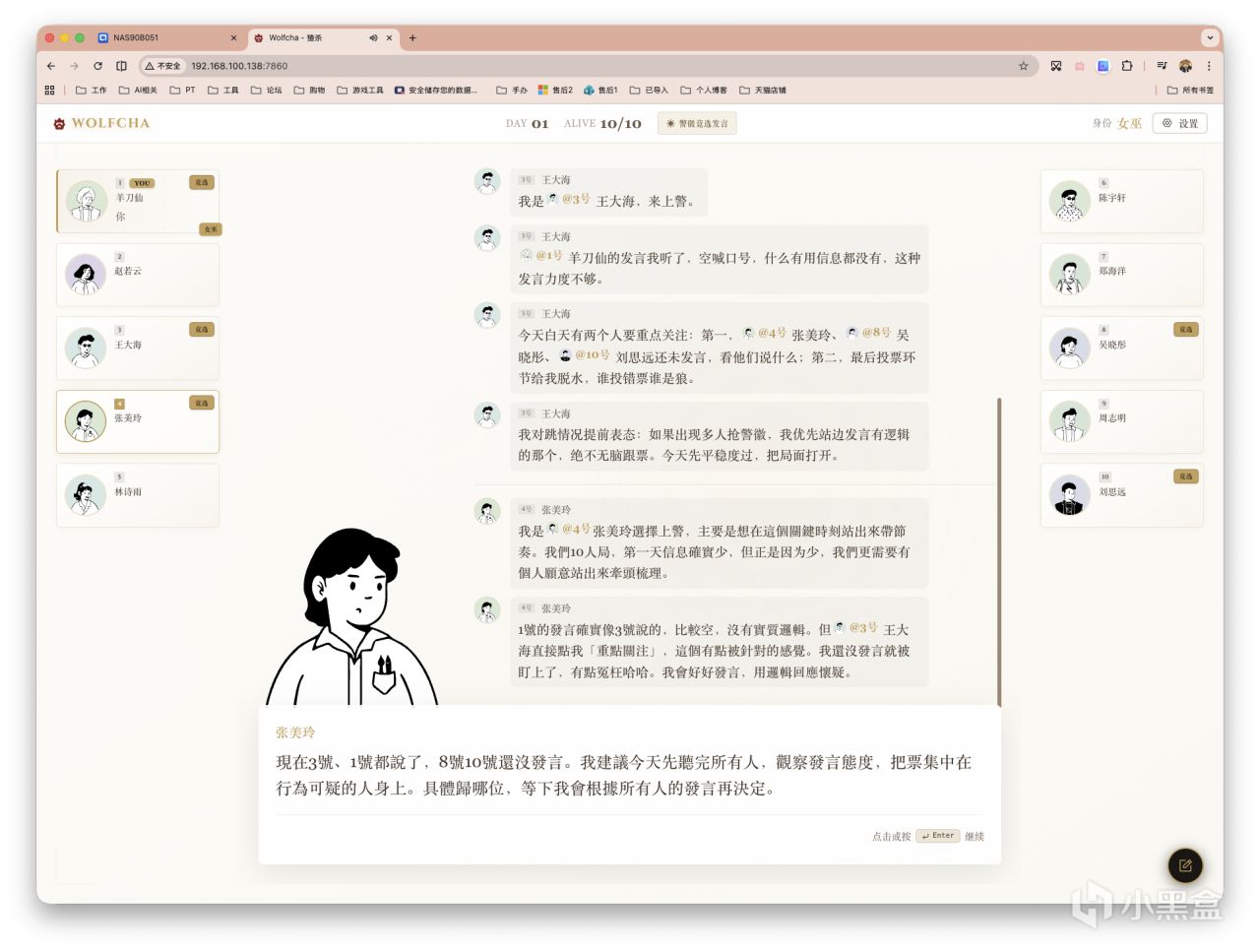Screen dimensions: 1260x952
Task: Select player 10 刘思远 avatar
Action: coord(1069,495)
